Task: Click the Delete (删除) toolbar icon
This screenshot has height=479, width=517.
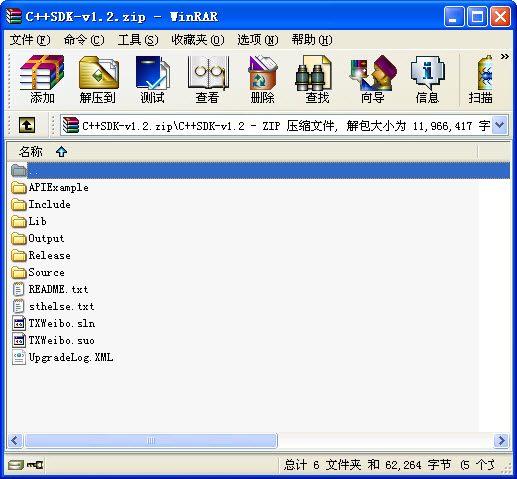Action: [263, 79]
